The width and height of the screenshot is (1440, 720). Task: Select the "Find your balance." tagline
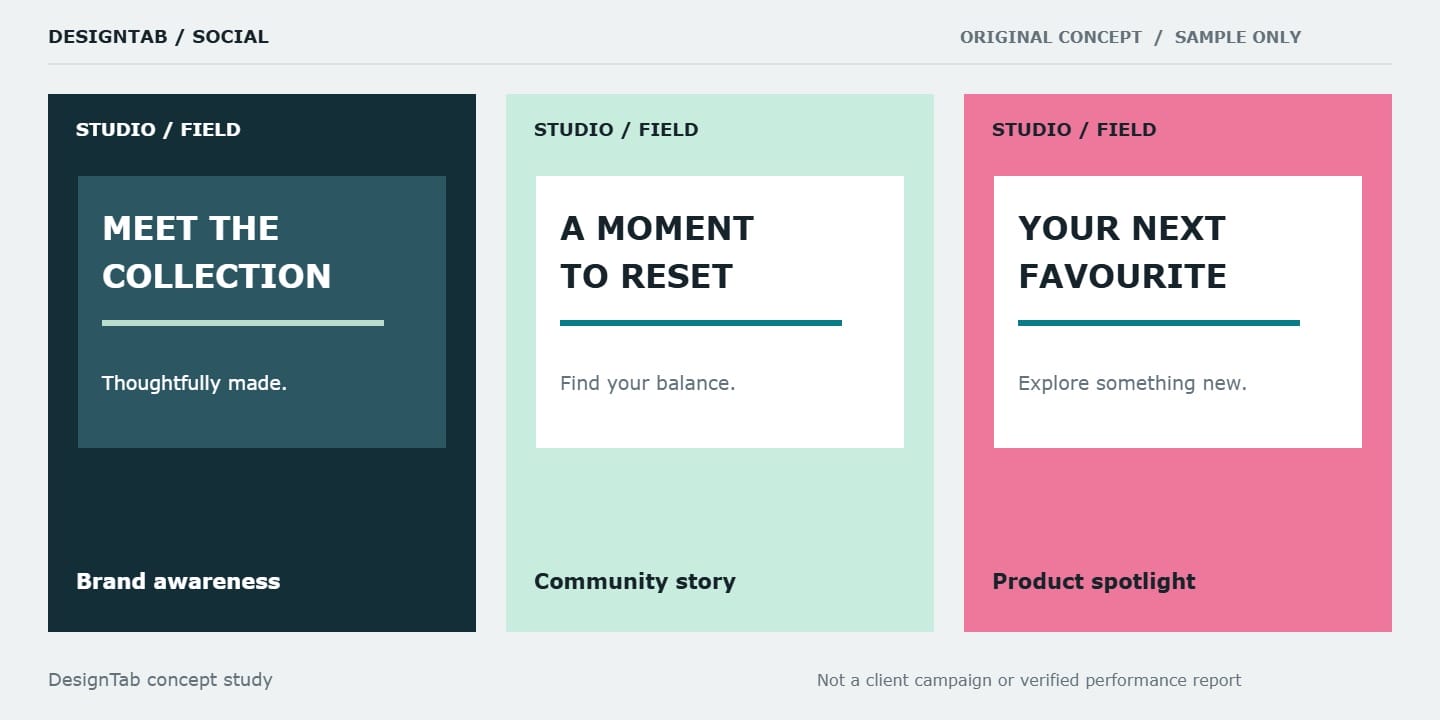648,383
